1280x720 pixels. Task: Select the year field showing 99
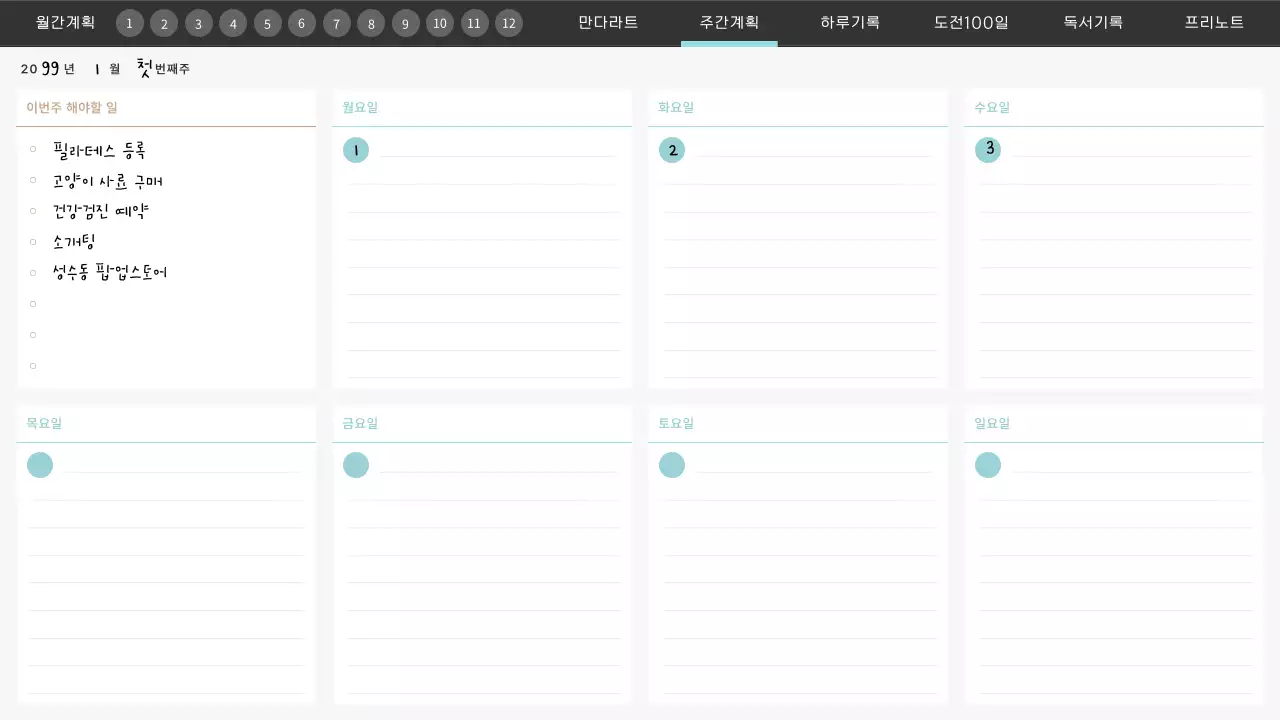50,68
